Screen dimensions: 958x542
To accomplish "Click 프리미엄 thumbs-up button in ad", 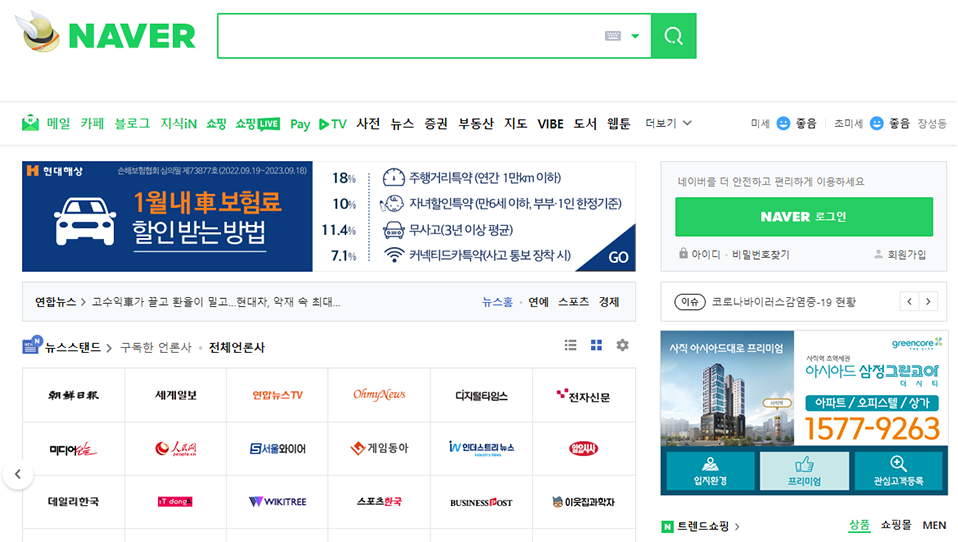I will (804, 471).
